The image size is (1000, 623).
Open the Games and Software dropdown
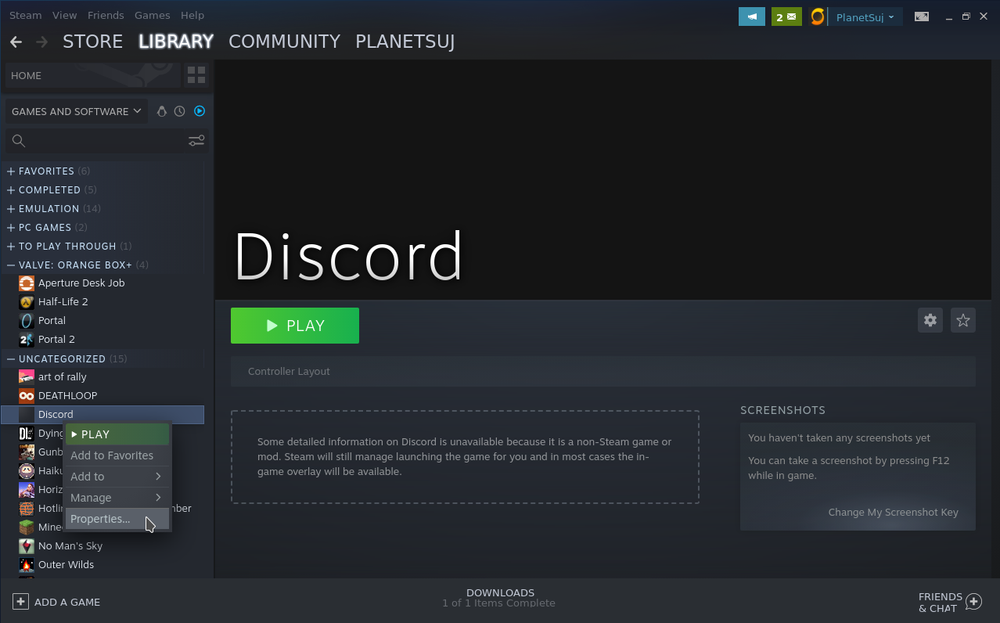coord(77,111)
